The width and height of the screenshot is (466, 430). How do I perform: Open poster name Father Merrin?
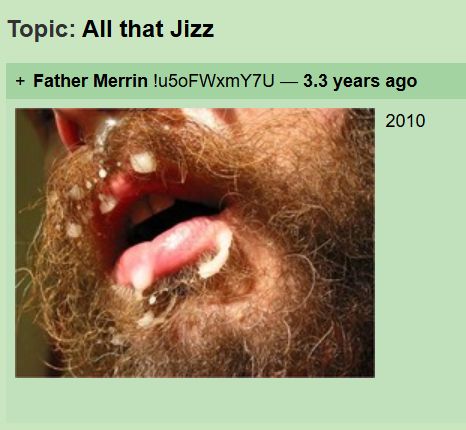coord(90,81)
